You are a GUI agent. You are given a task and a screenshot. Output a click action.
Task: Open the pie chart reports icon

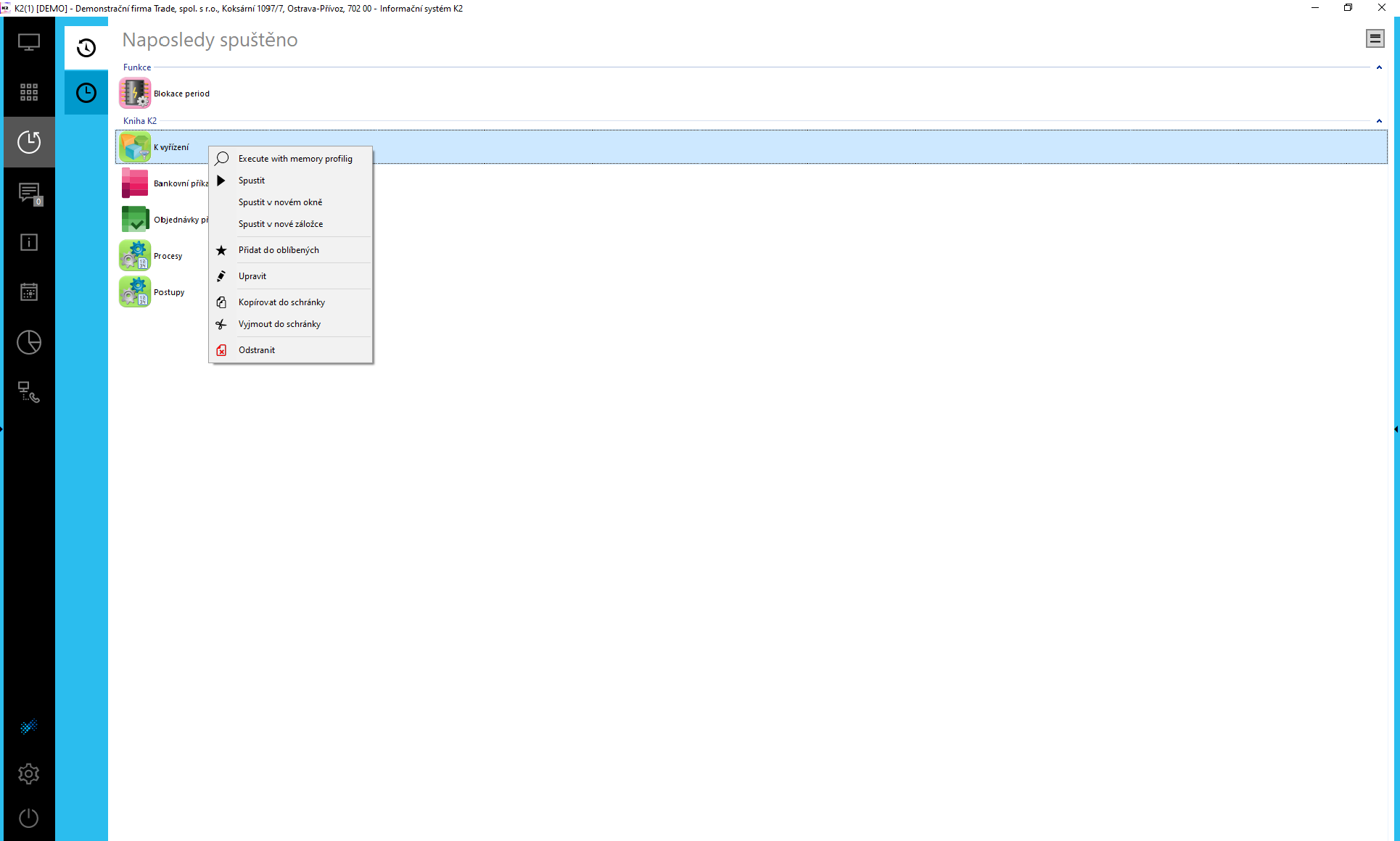click(x=29, y=342)
